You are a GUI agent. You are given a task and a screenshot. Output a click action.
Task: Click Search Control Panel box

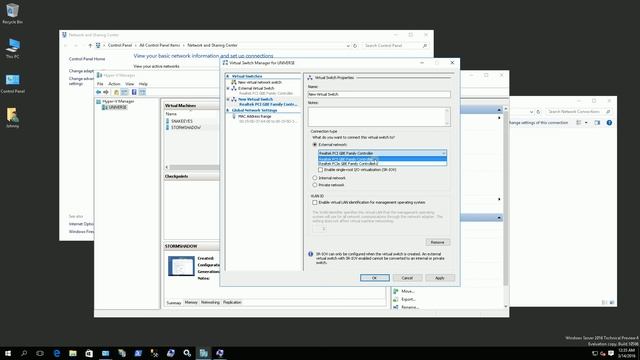click(395, 46)
